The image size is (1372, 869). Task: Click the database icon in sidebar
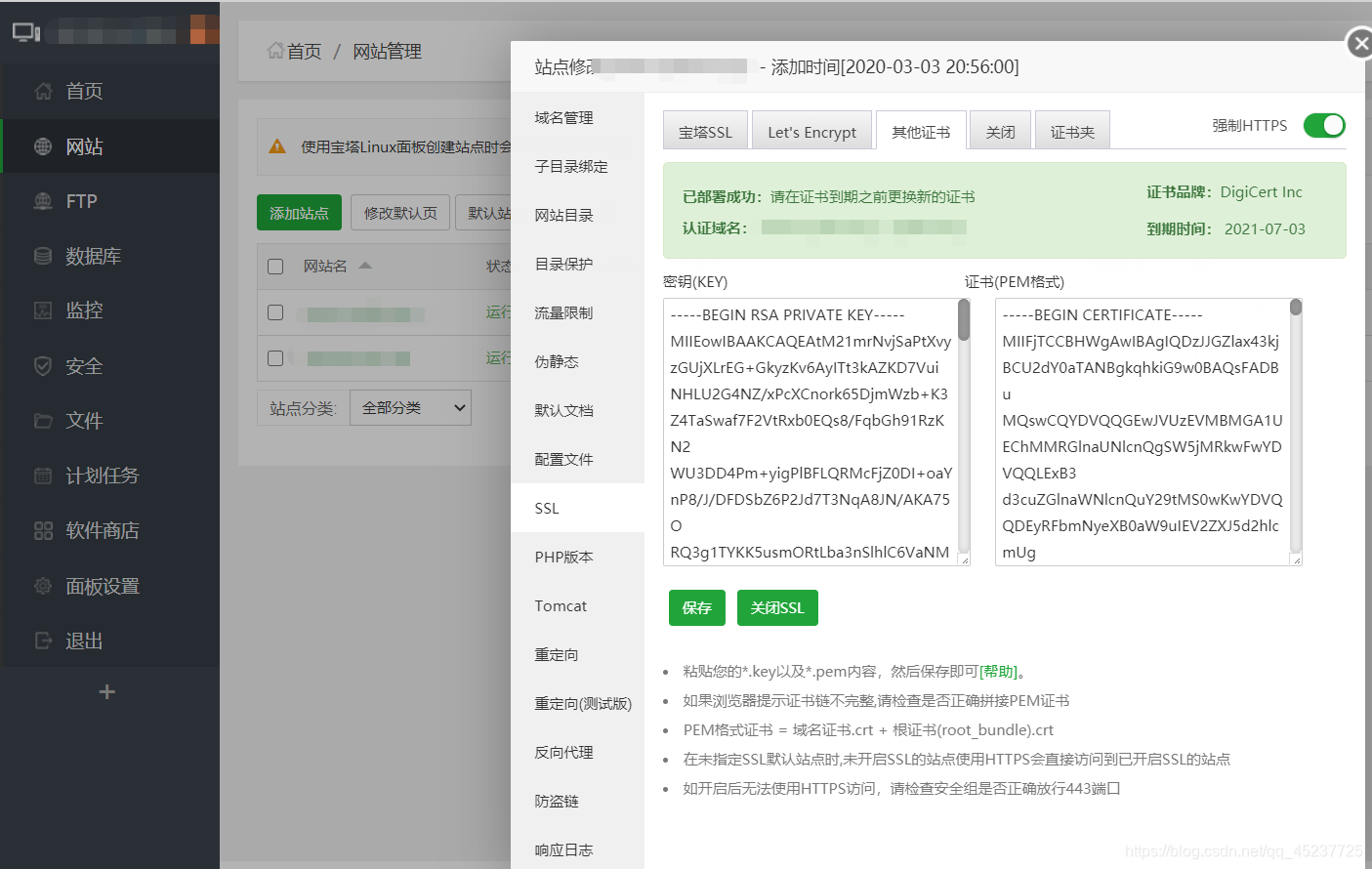click(x=43, y=256)
